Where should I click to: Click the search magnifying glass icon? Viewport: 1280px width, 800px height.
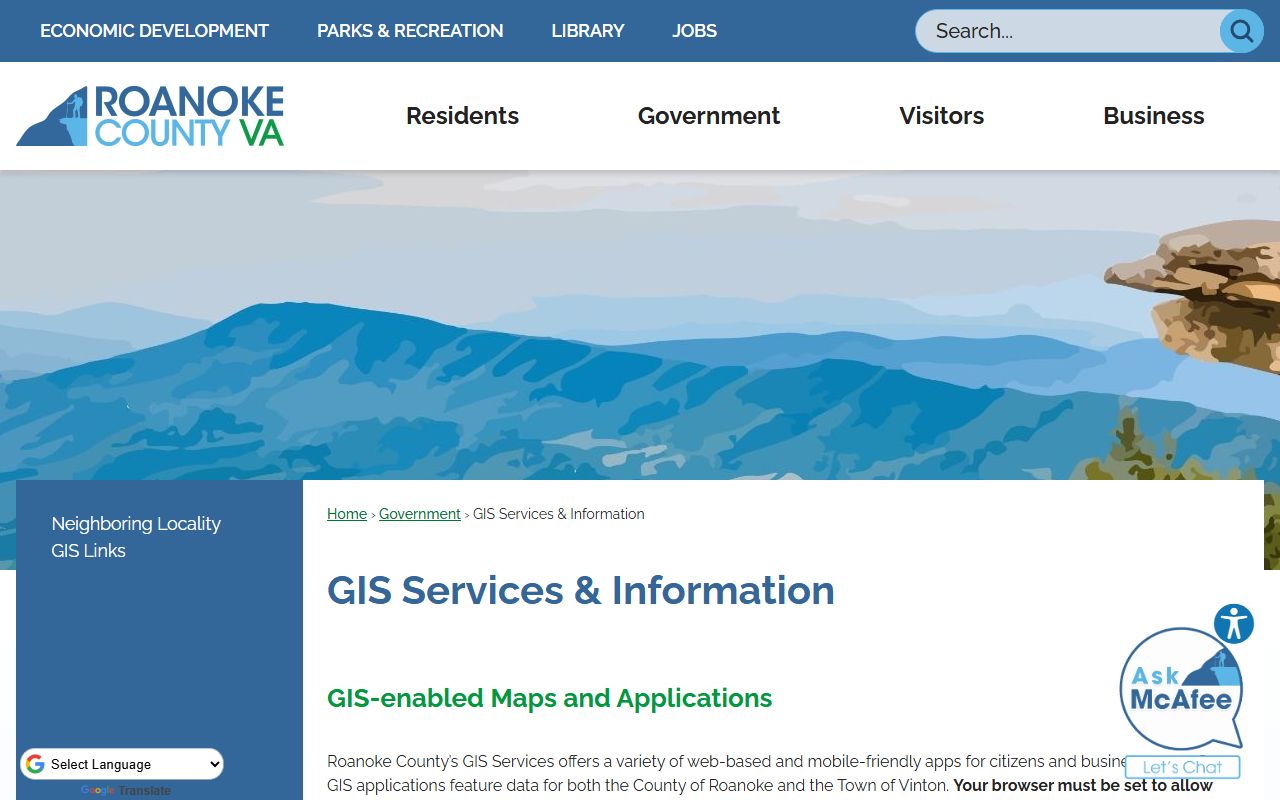[1241, 31]
